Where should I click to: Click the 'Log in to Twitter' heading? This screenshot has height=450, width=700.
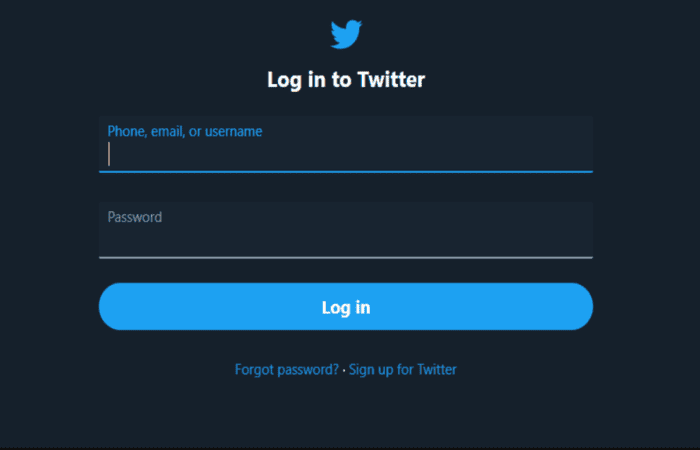(346, 80)
